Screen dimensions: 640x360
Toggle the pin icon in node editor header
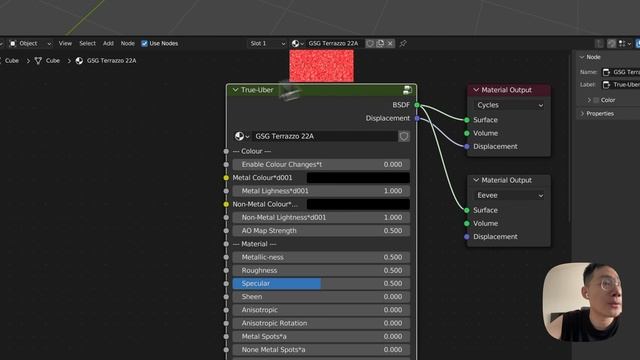point(403,43)
